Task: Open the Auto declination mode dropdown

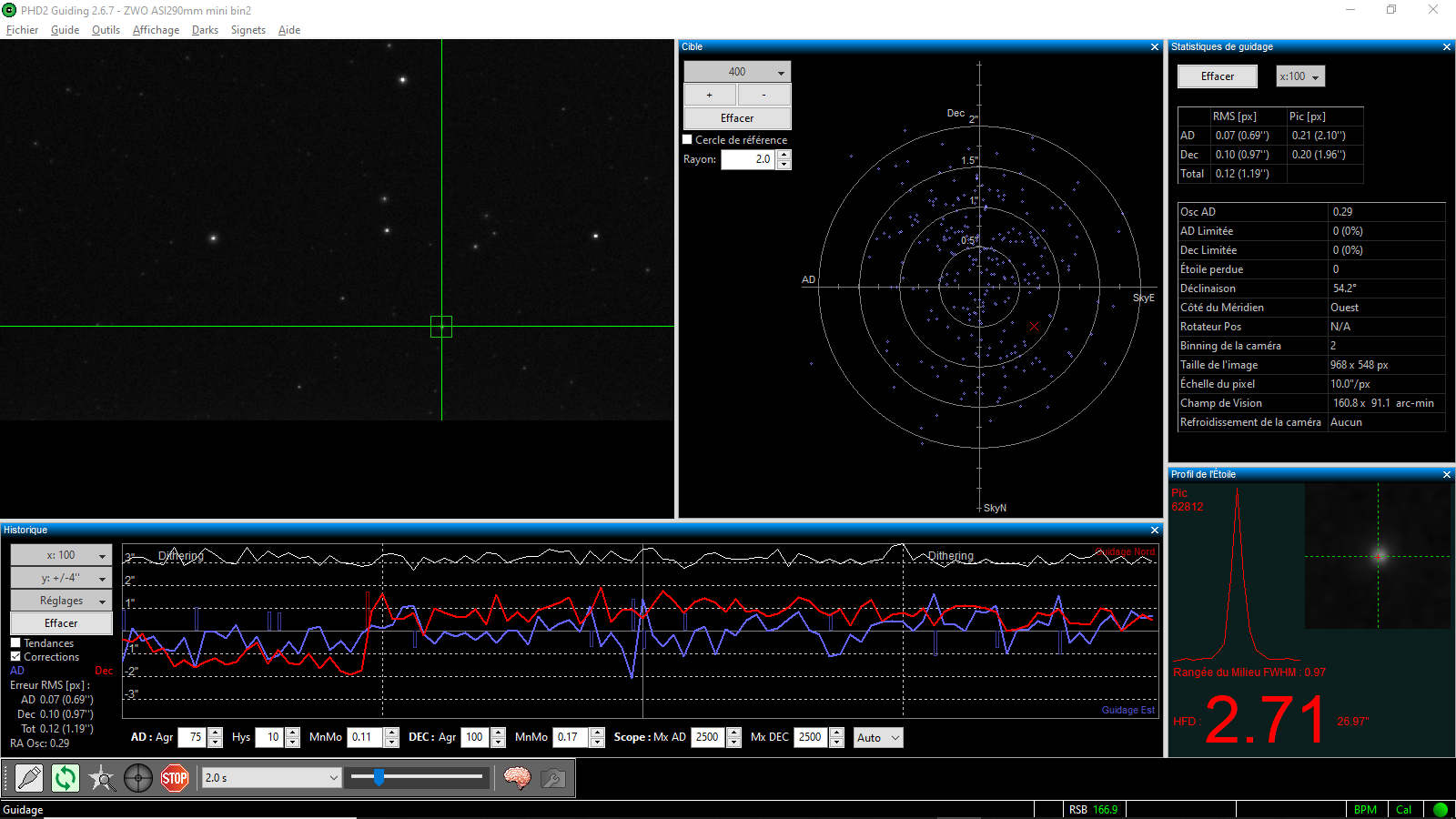Action: (877, 738)
